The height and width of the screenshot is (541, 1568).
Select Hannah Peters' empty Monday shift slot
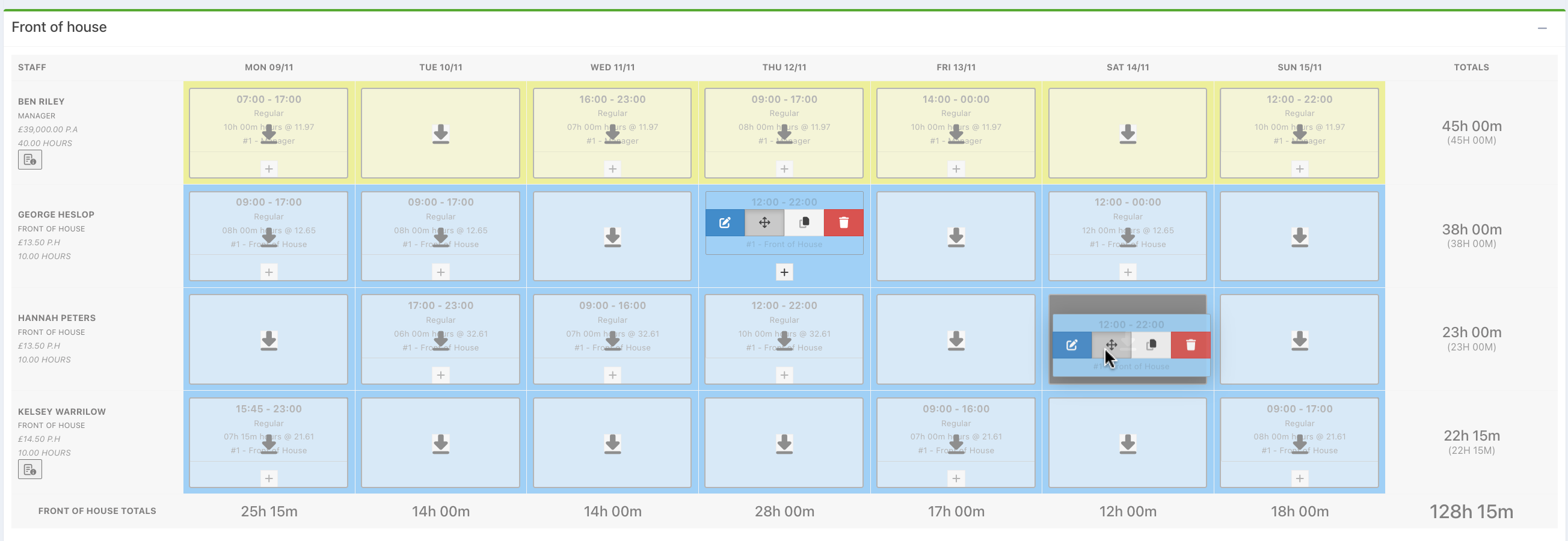click(268, 340)
